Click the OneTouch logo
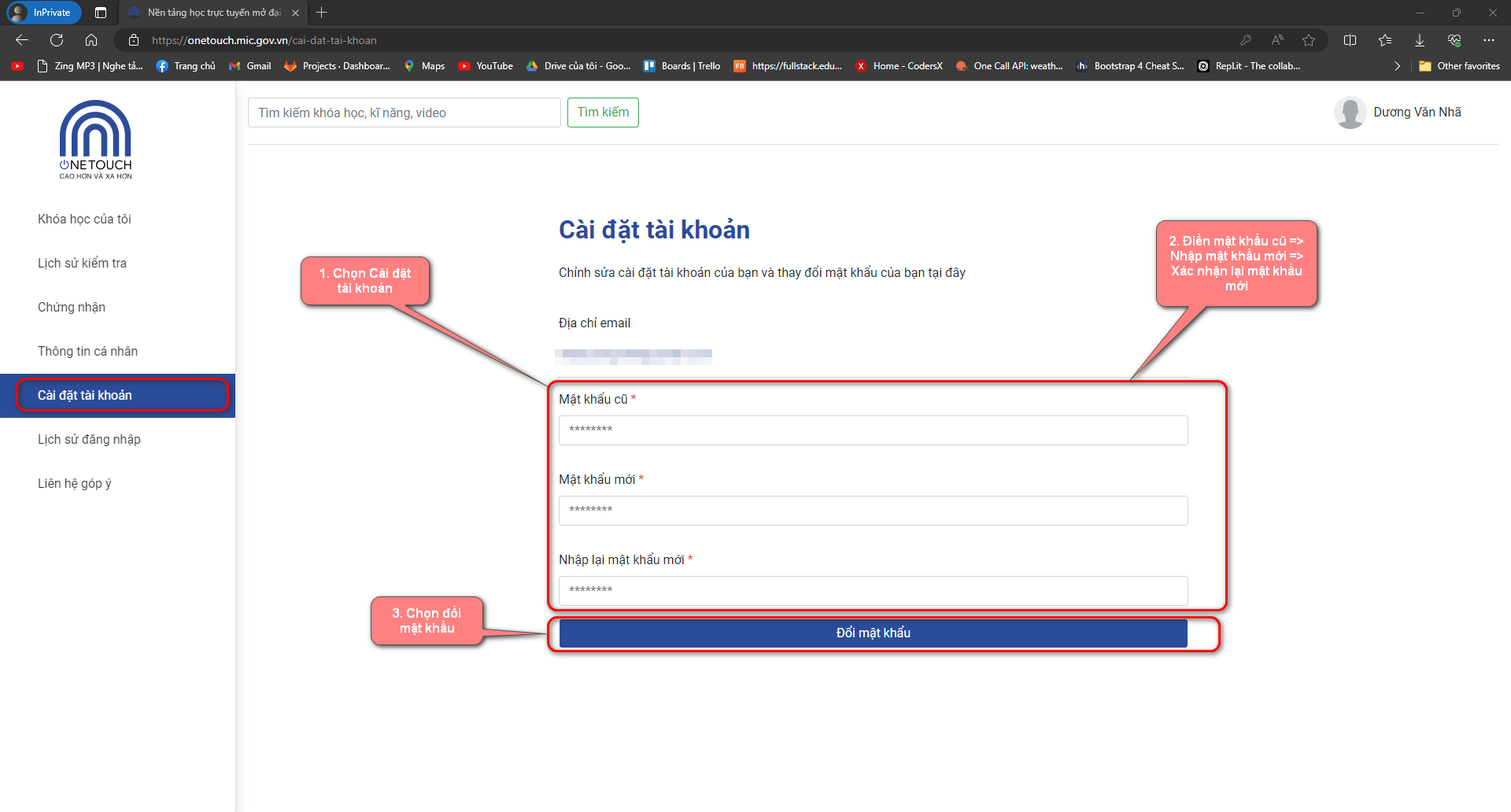 95,139
